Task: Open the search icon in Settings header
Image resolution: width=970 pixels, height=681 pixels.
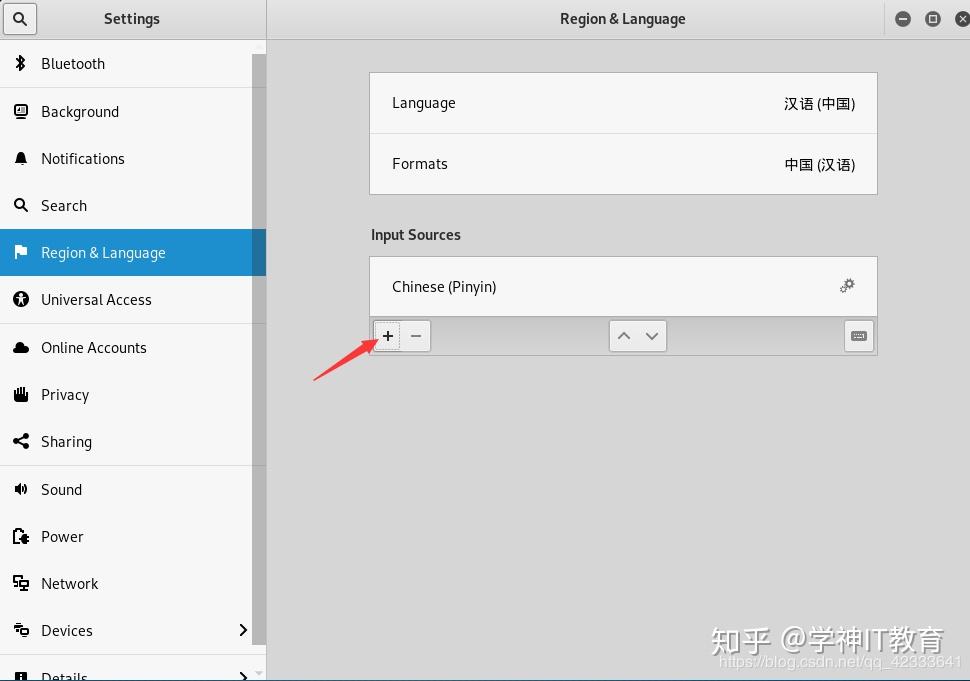Action: click(x=21, y=19)
